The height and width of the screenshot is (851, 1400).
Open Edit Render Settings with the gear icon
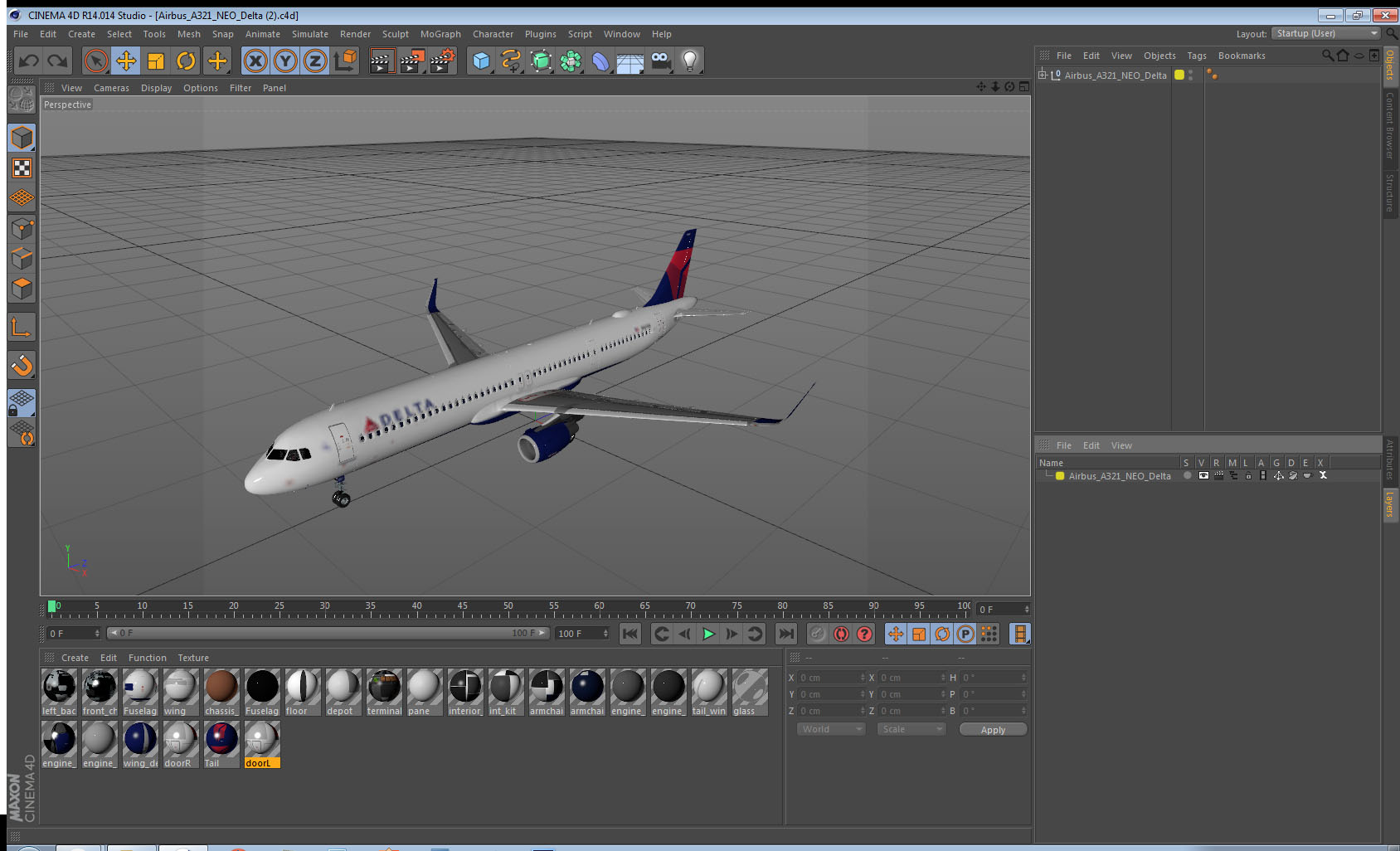pos(443,61)
